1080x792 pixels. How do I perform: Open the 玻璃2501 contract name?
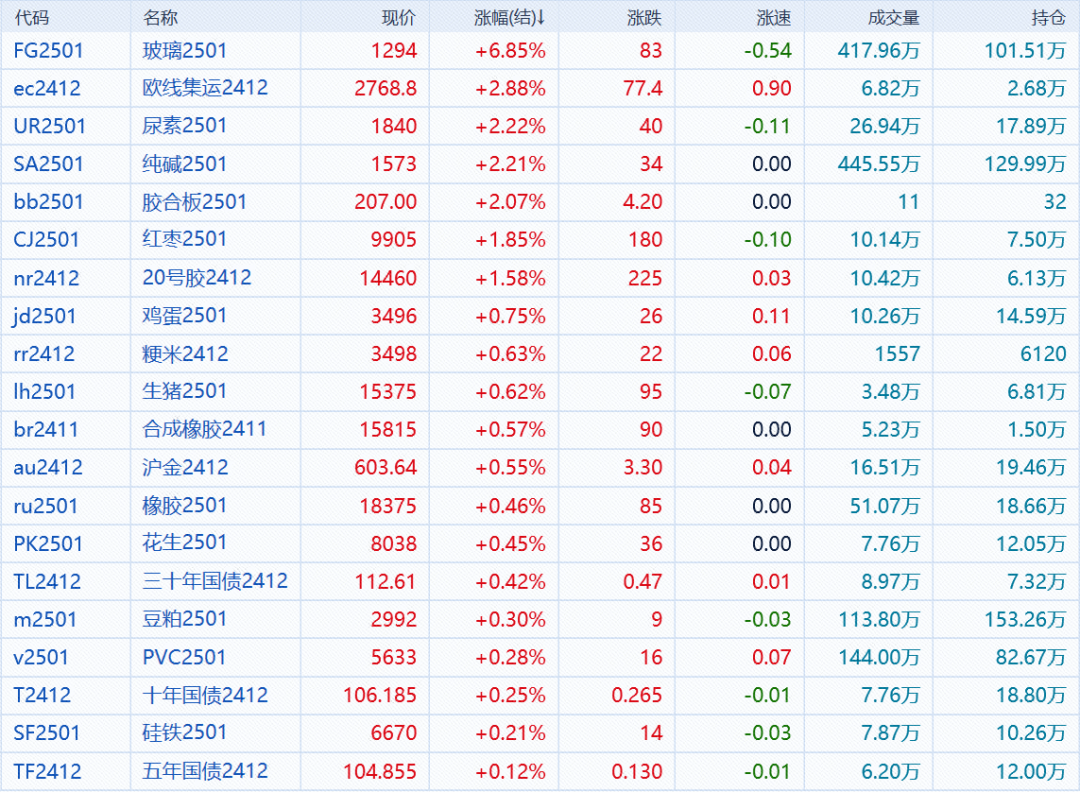tap(185, 50)
